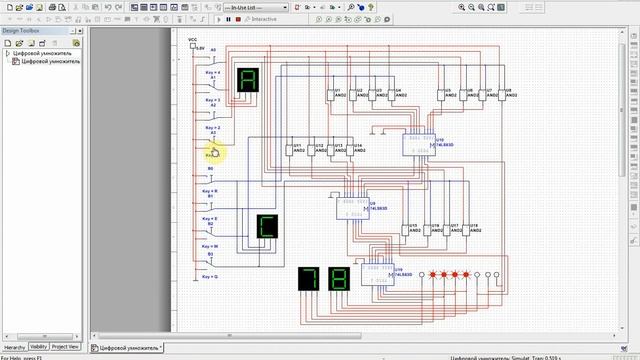Click the Zoom In magnifier icon
This screenshot has height=360, width=640.
[x=462, y=7]
